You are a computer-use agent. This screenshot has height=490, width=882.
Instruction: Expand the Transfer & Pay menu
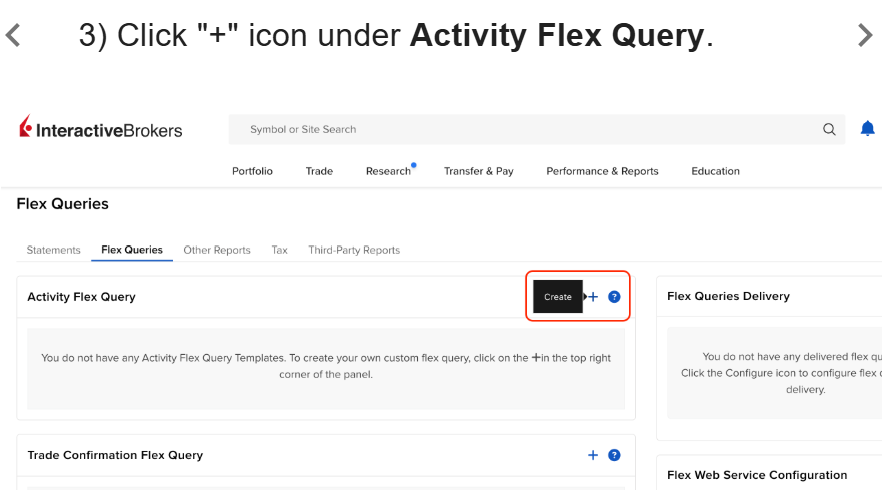(x=479, y=171)
